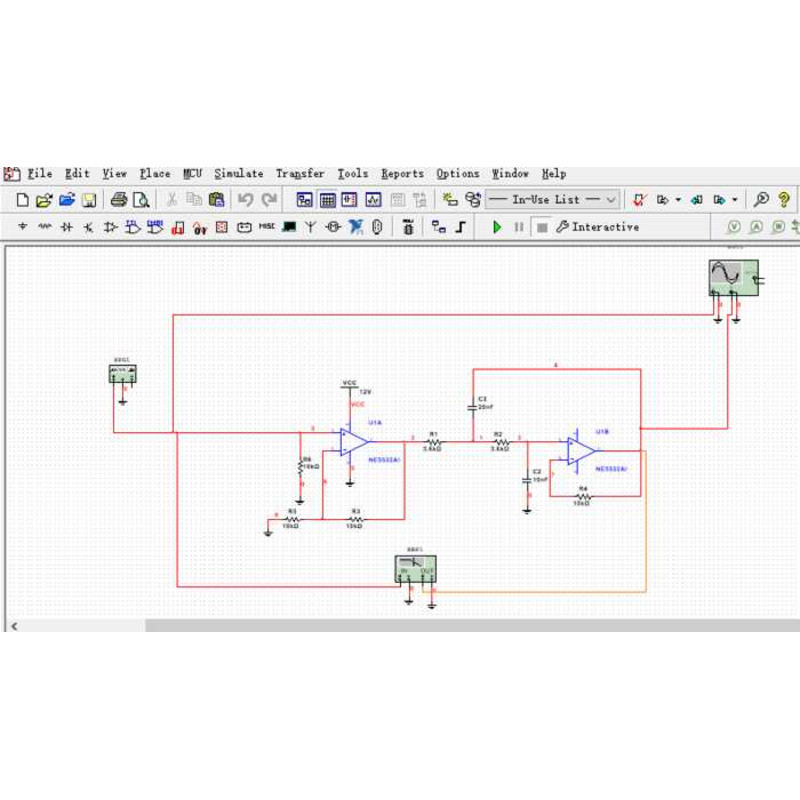
Task: Open Multisim help via the question mark icon
Action: [x=784, y=199]
